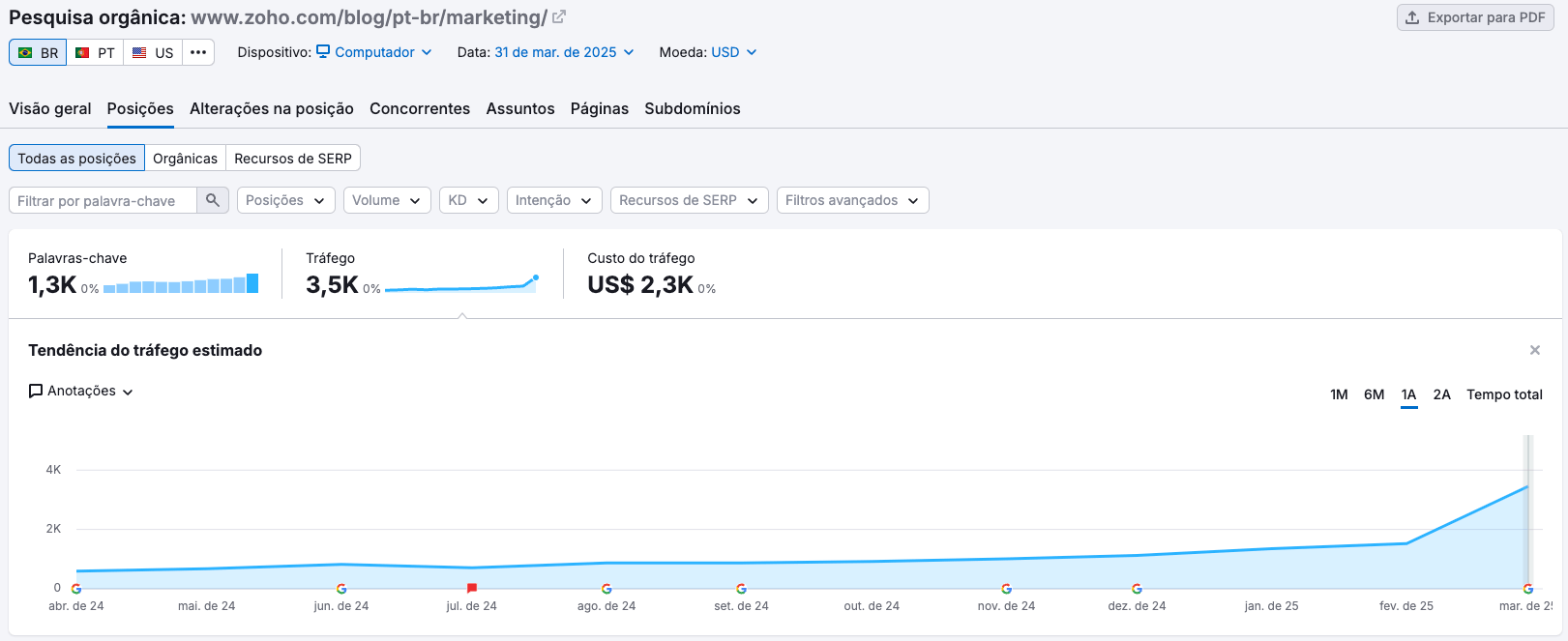Image resolution: width=1568 pixels, height=641 pixels.
Task: Click Google update marker at abr. de 24
Action: click(x=76, y=589)
